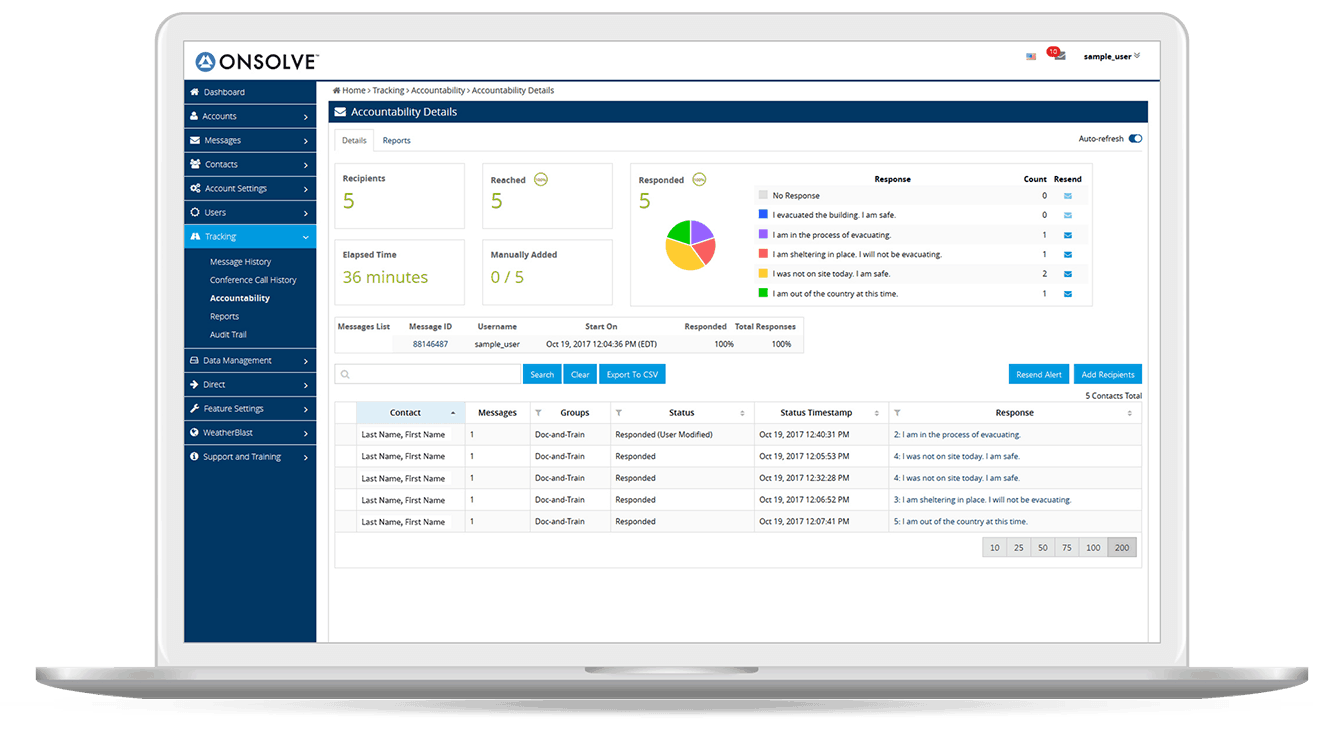Open the sample_user account dropdown
This screenshot has width=1344, height=730.
click(1112, 57)
